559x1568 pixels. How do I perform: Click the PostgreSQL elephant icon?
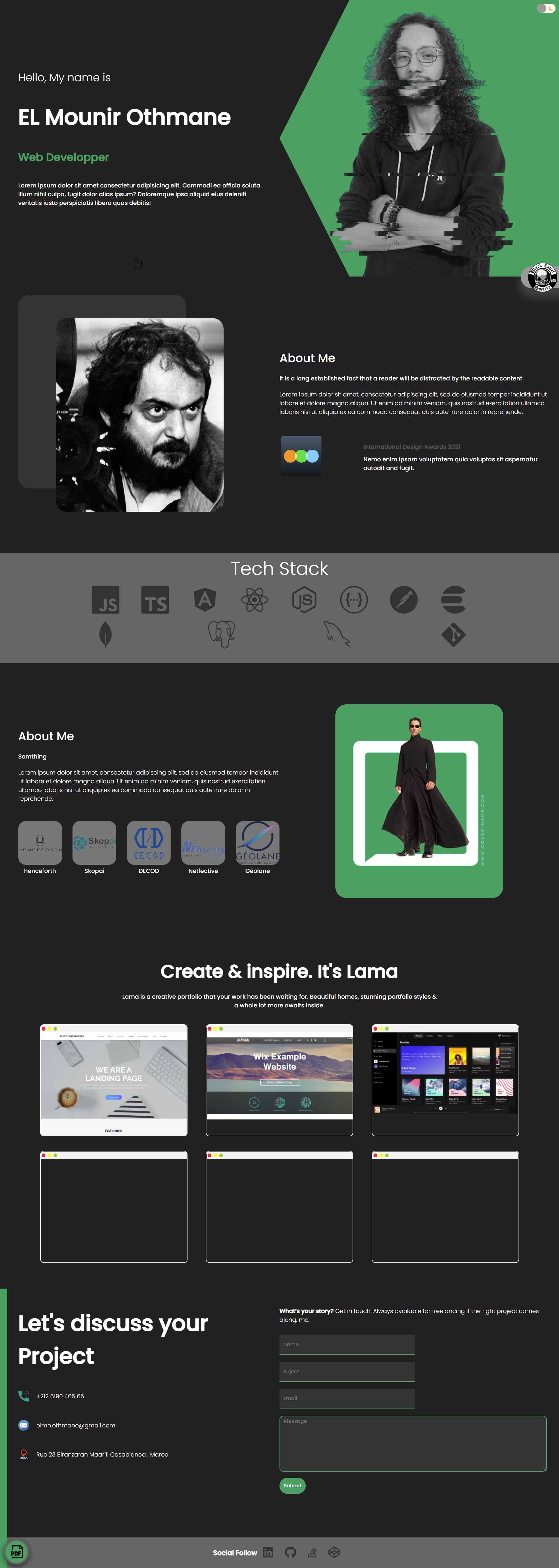[x=222, y=635]
